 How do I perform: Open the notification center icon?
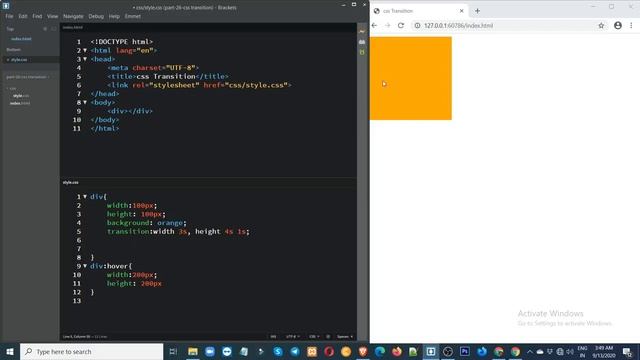point(627,351)
